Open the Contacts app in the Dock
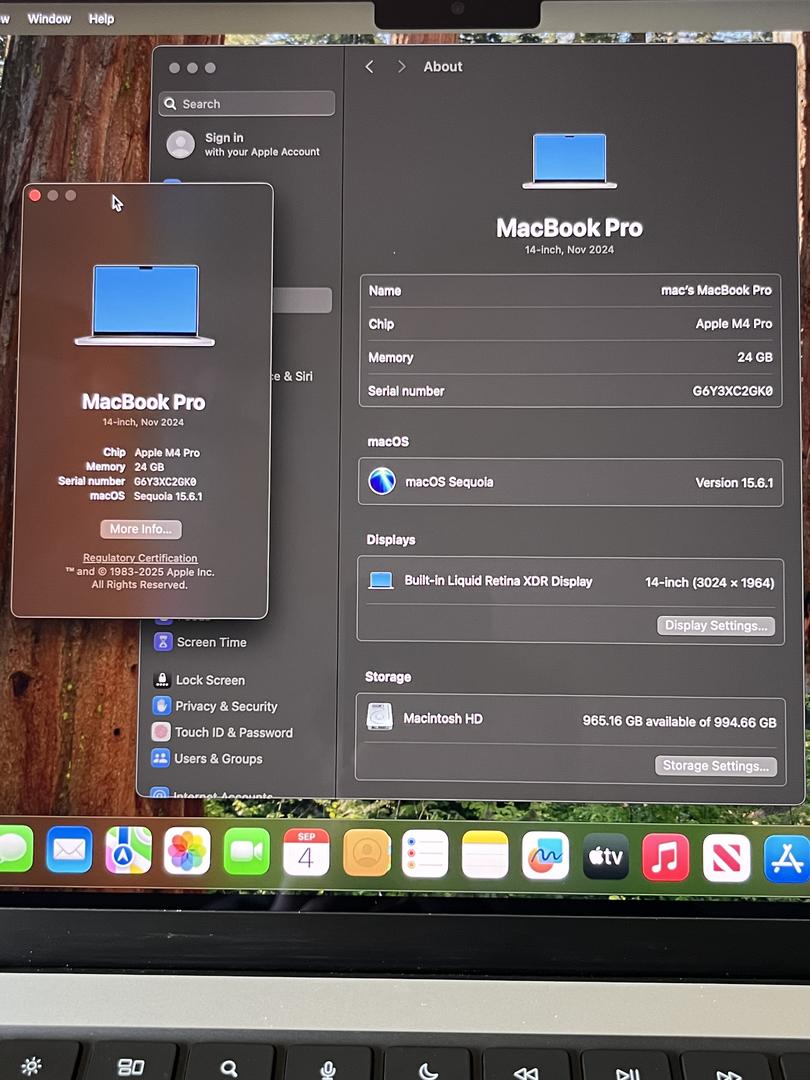Image resolution: width=810 pixels, height=1080 pixels. pos(366,853)
